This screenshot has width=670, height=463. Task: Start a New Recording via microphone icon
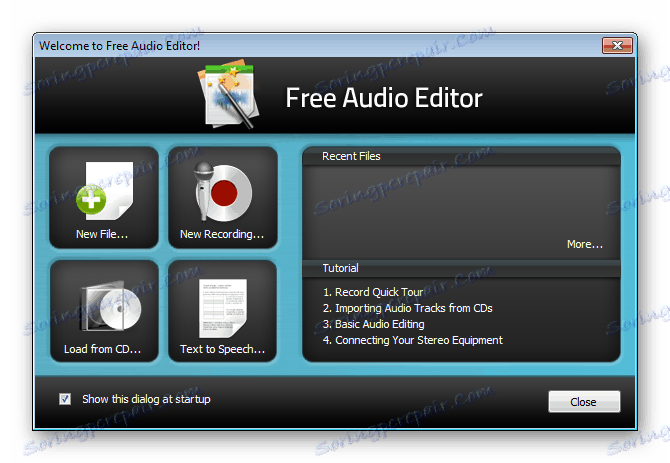pyautogui.click(x=223, y=192)
